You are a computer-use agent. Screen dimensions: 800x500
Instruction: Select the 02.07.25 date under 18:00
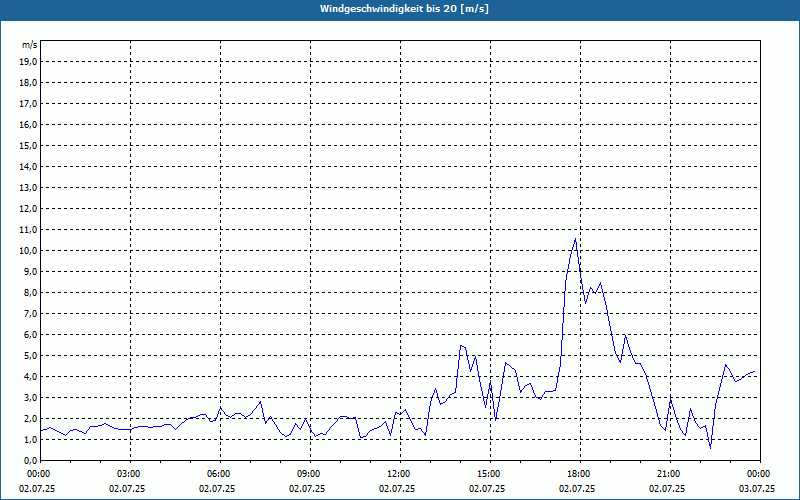point(577,488)
